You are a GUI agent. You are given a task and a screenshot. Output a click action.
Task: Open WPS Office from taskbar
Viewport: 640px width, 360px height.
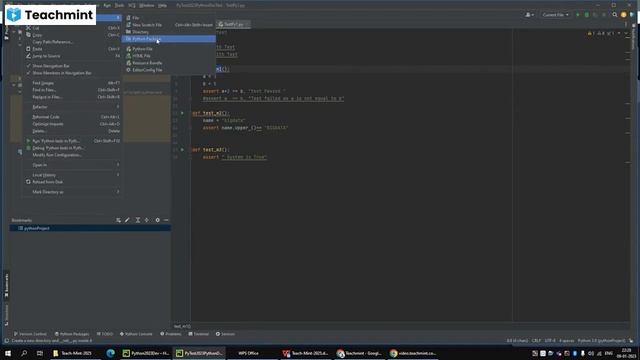click(x=248, y=353)
